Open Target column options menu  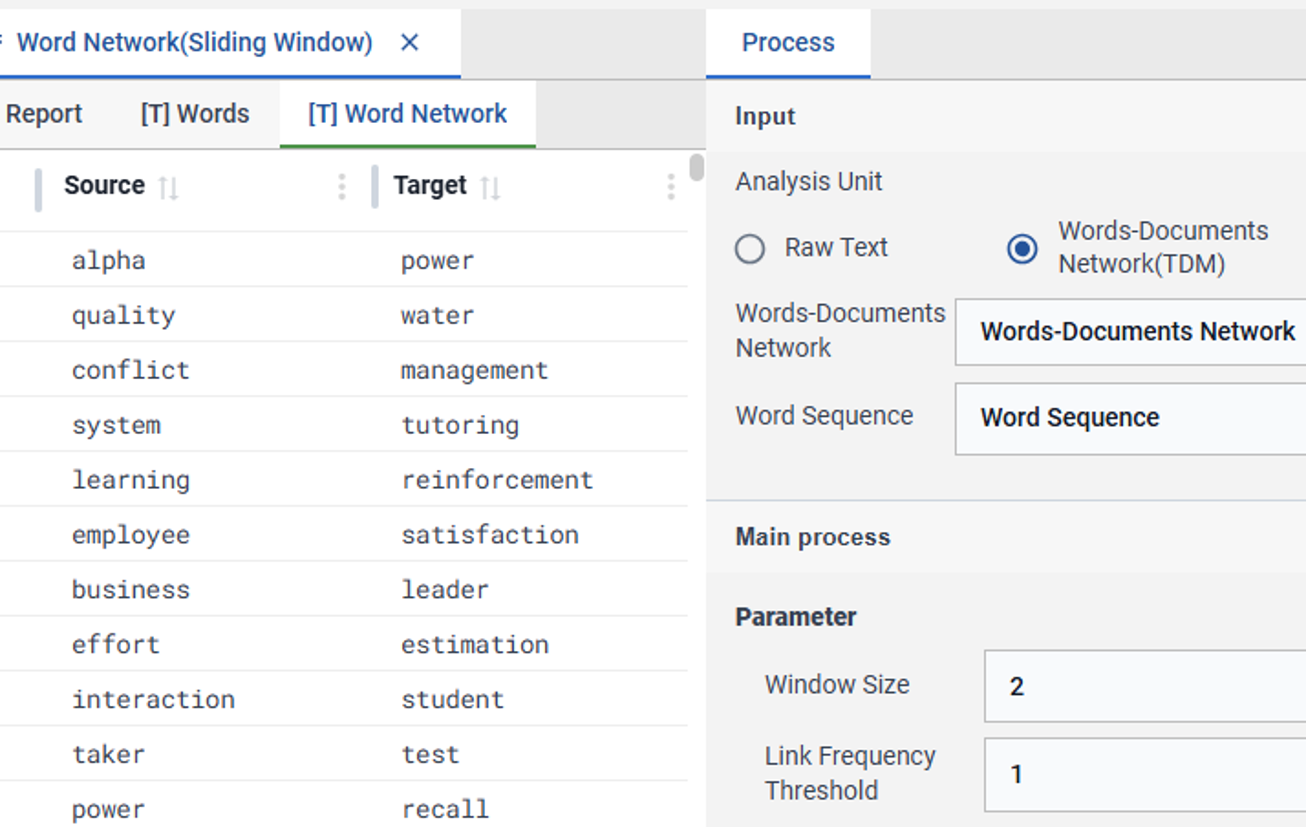click(671, 186)
